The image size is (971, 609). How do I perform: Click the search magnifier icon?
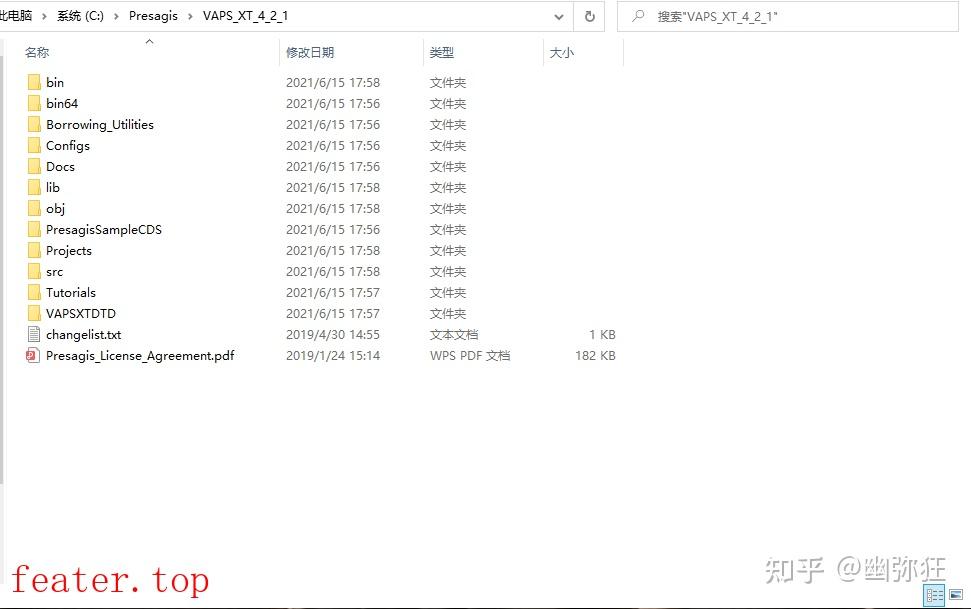tap(638, 16)
